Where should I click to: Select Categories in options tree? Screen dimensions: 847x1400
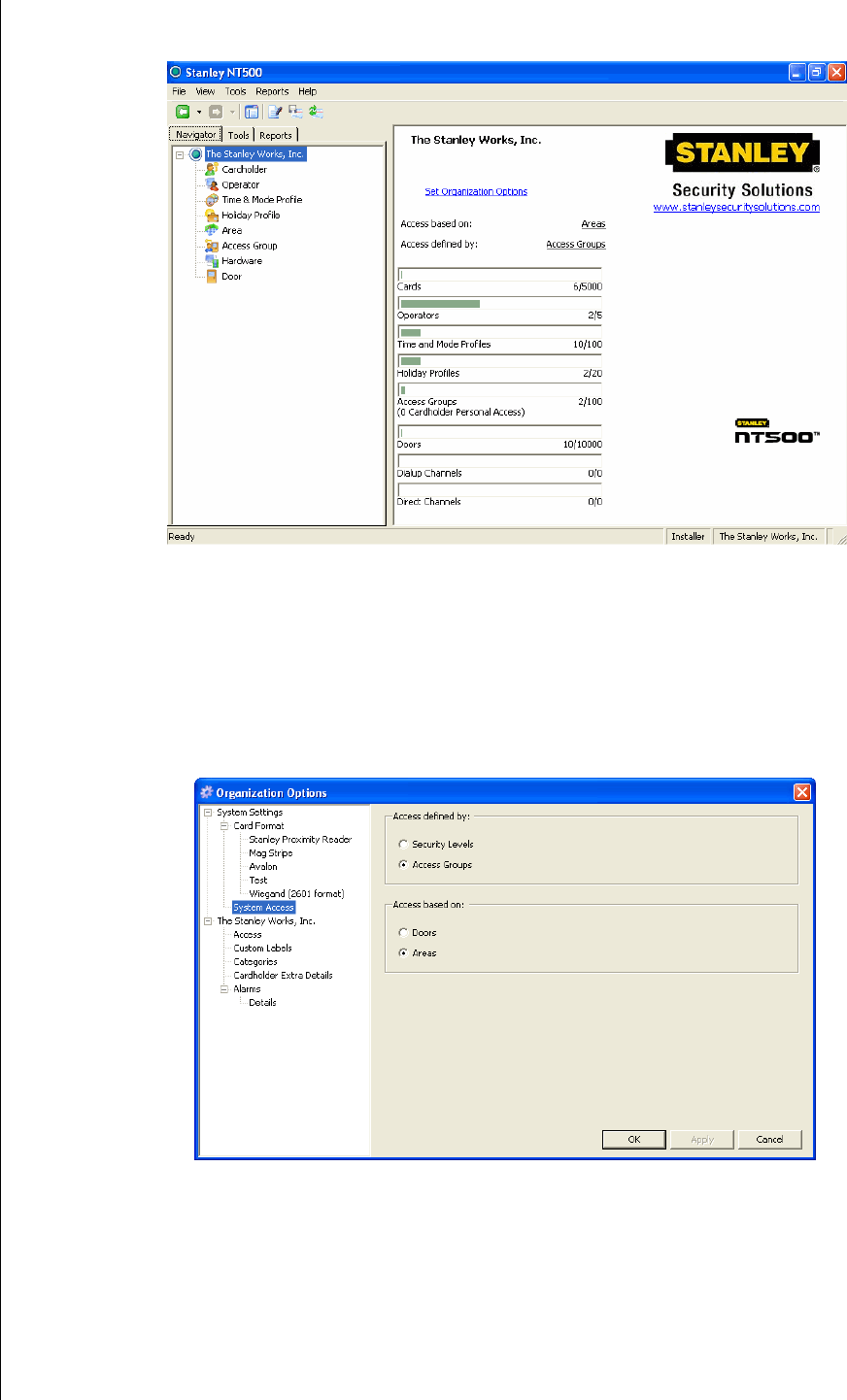tap(255, 962)
